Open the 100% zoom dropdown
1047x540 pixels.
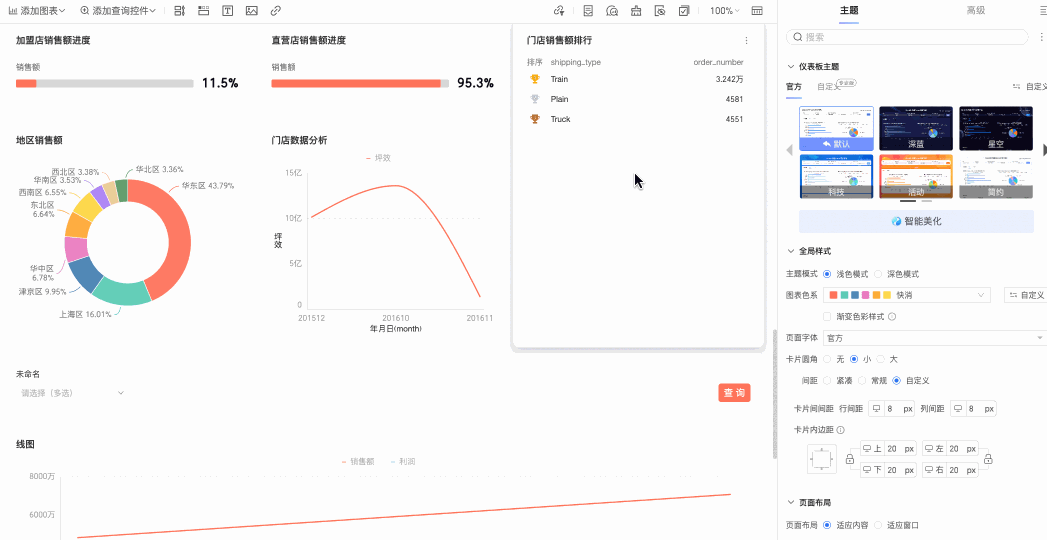(x=724, y=11)
